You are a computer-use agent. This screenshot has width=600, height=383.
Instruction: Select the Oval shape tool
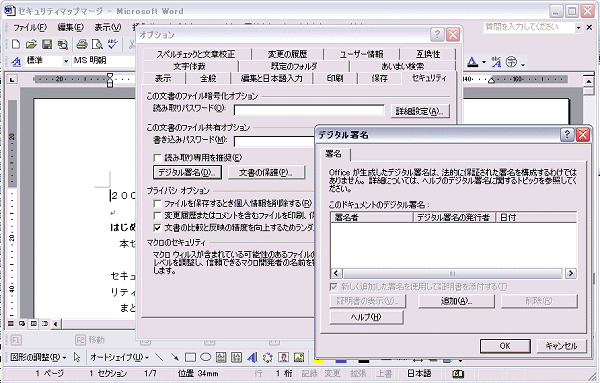[206, 357]
